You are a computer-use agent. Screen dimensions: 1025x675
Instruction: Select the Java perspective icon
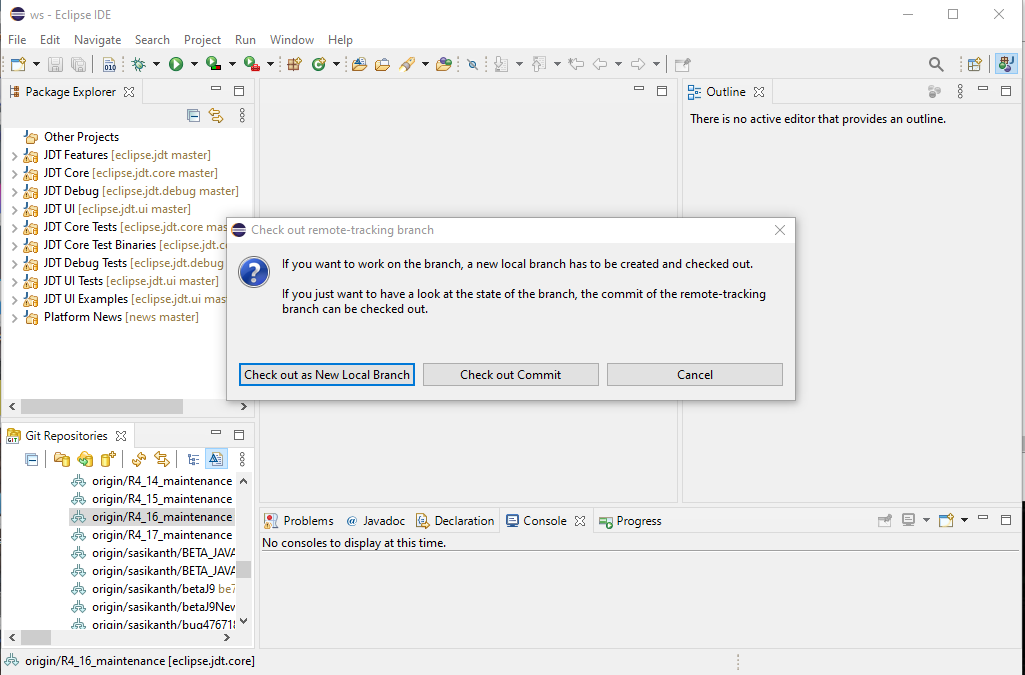coord(1006,64)
